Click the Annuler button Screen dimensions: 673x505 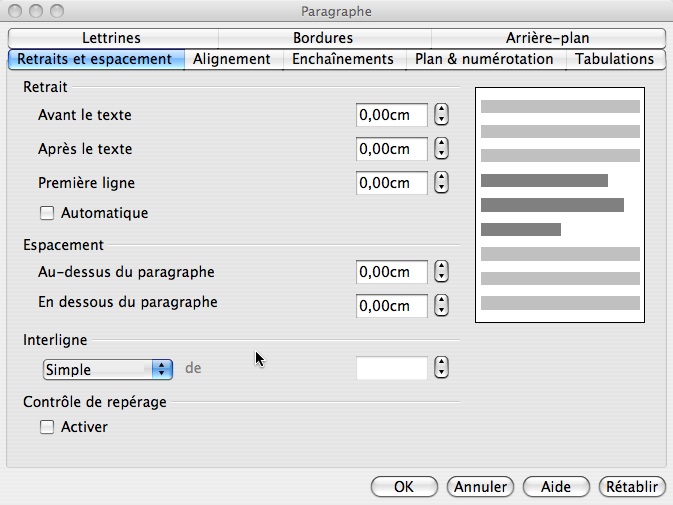pyautogui.click(x=480, y=487)
